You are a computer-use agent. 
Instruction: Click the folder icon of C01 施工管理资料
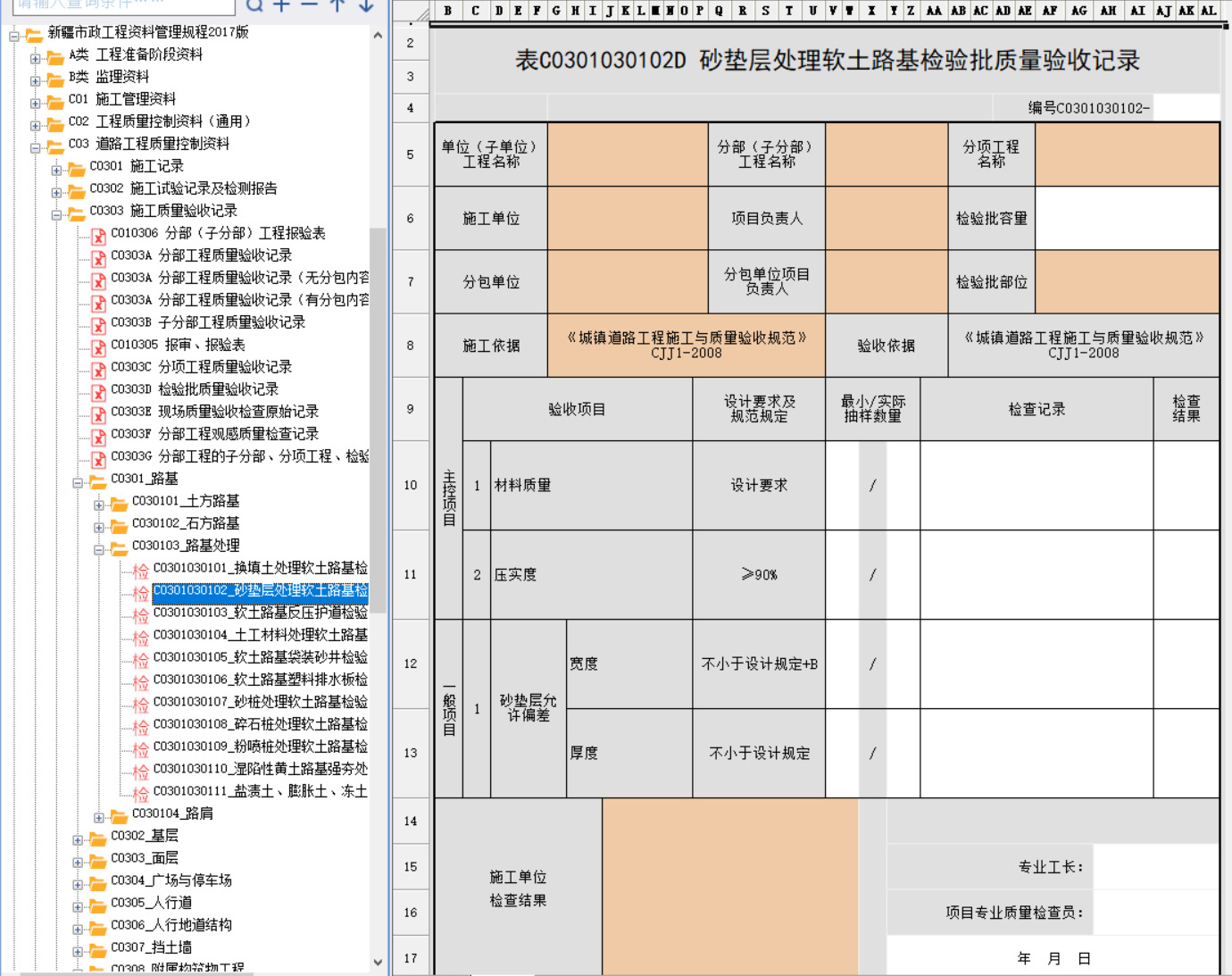(55, 101)
